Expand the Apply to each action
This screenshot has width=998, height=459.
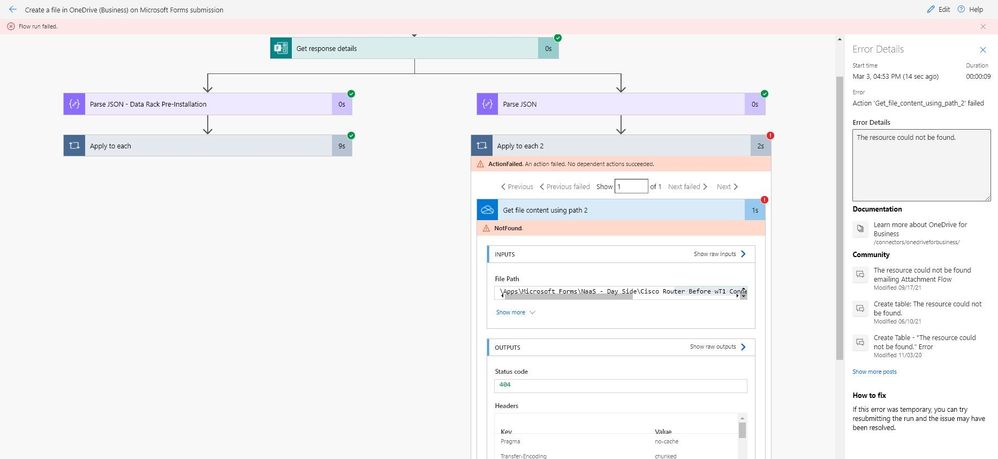click(x=207, y=146)
